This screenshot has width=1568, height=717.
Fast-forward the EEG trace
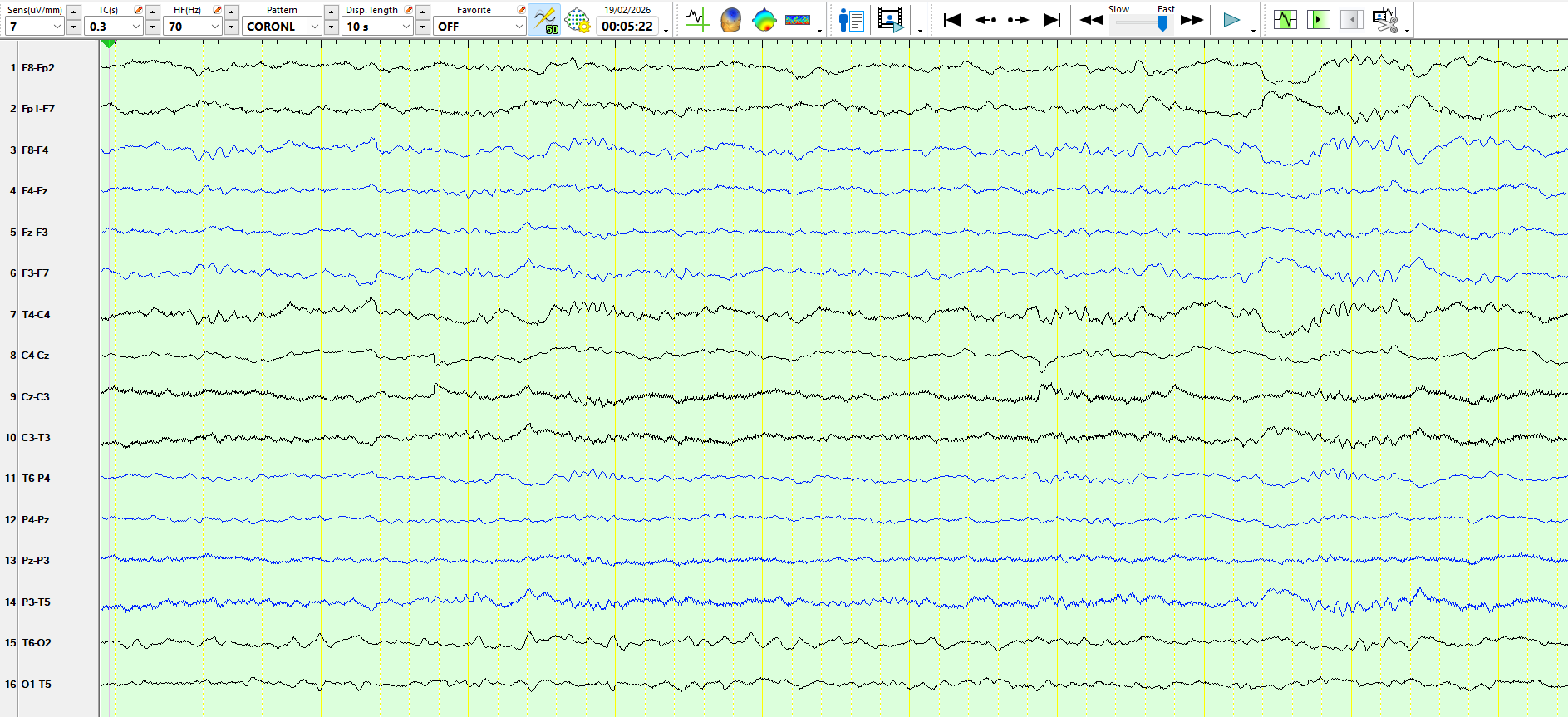tap(1192, 20)
